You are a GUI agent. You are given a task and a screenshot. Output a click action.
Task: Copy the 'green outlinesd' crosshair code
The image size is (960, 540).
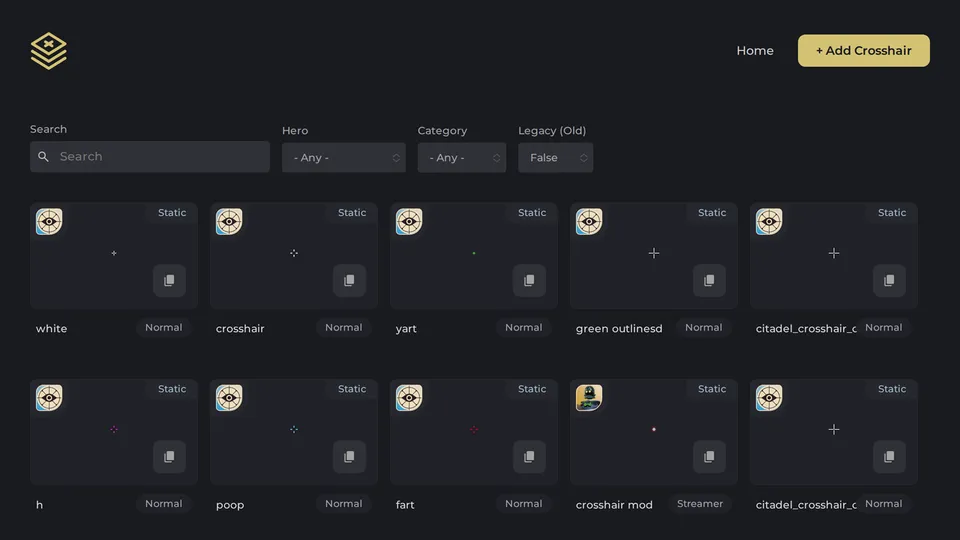tap(709, 280)
